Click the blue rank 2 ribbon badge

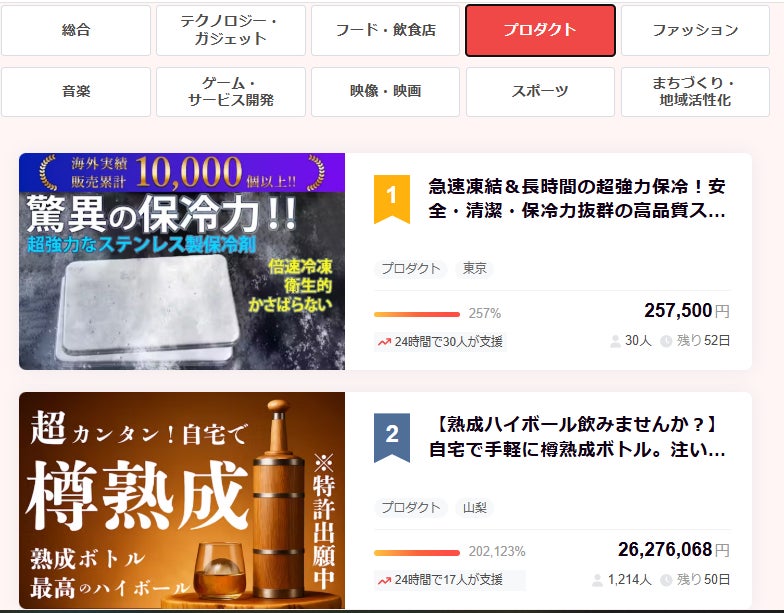392,438
